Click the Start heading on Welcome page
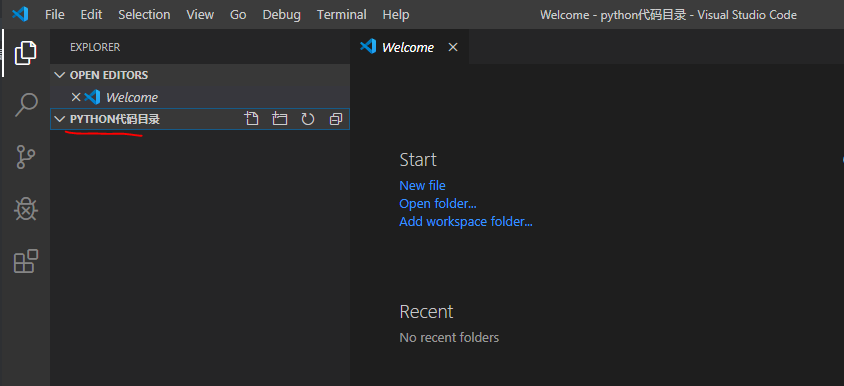Viewport: 844px width, 386px height. click(418, 160)
